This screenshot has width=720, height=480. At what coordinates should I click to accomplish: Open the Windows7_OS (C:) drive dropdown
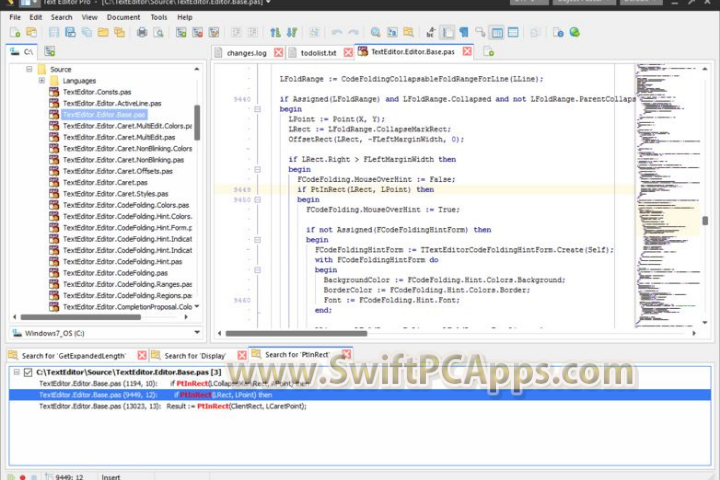pyautogui.click(x=197, y=332)
